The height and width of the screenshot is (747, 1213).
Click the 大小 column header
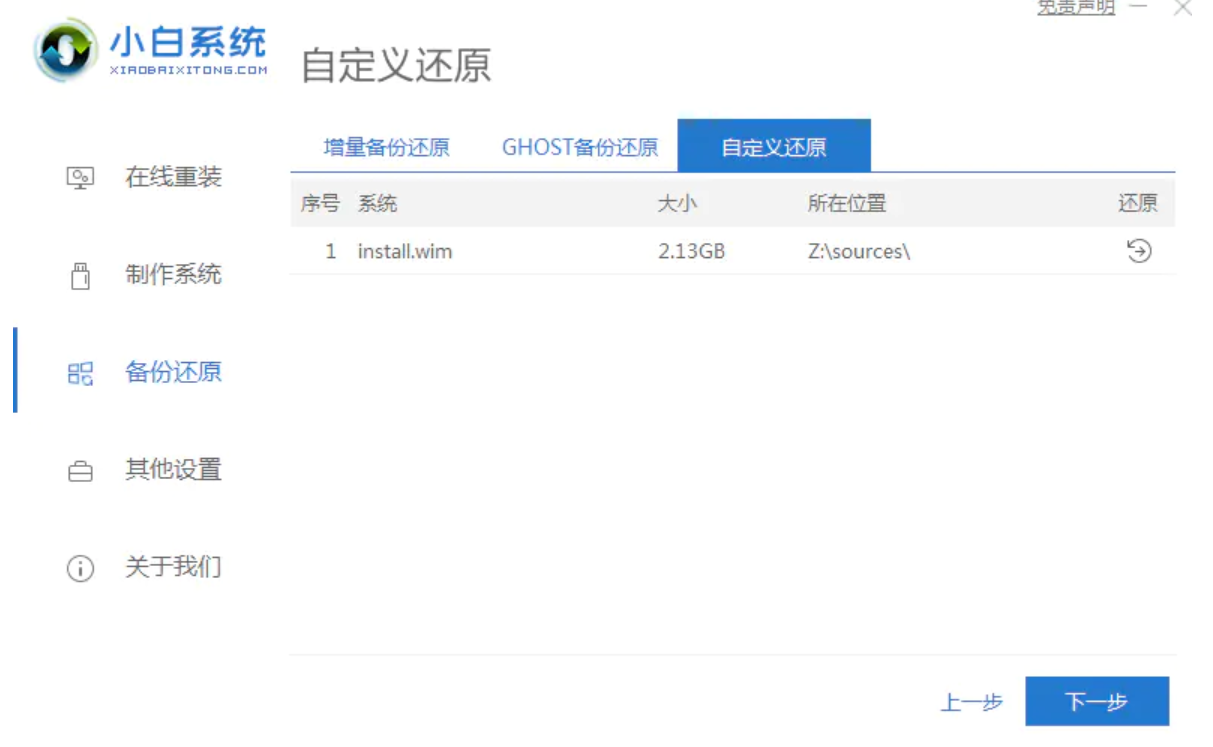(677, 204)
